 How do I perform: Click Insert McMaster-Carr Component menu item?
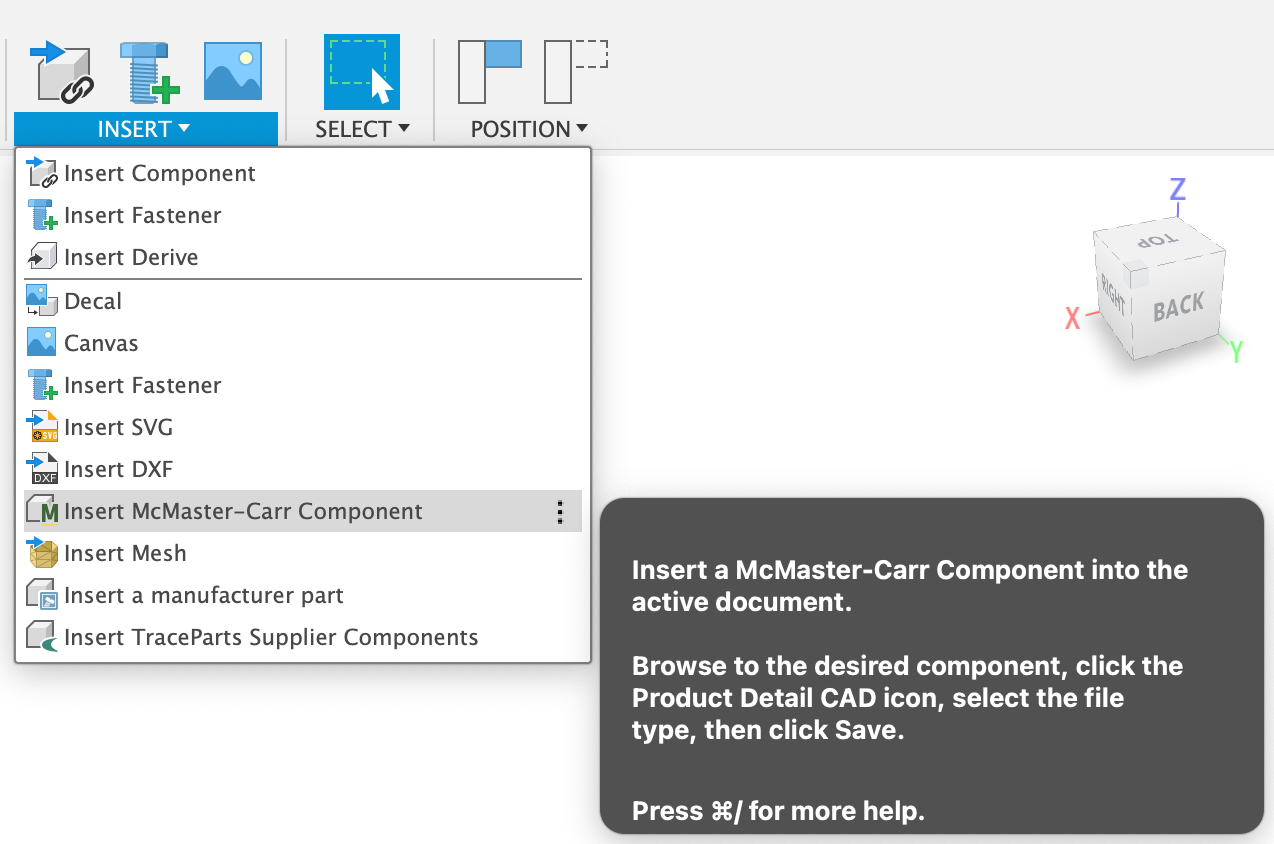[x=243, y=512]
